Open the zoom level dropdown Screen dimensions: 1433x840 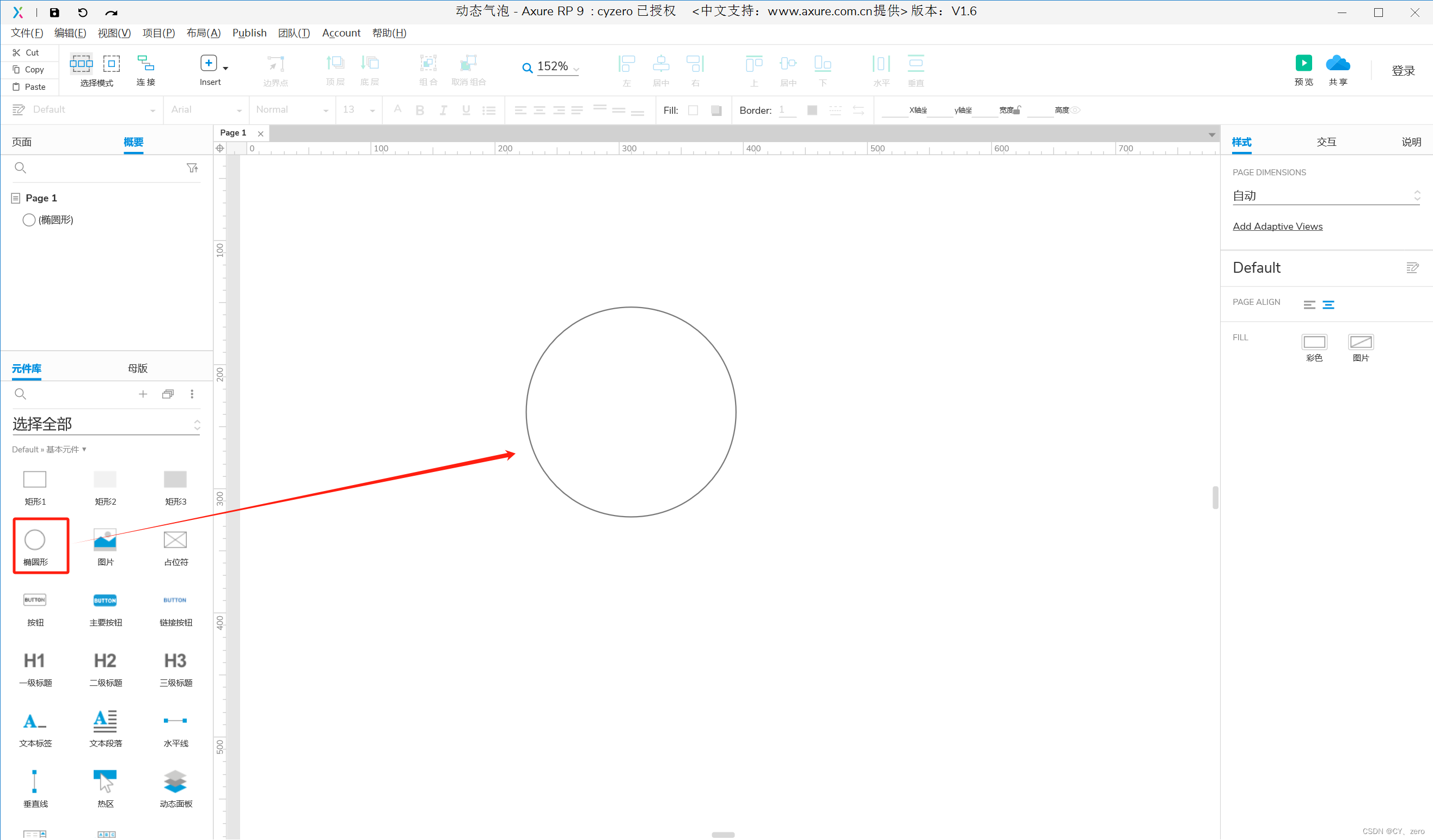point(576,69)
